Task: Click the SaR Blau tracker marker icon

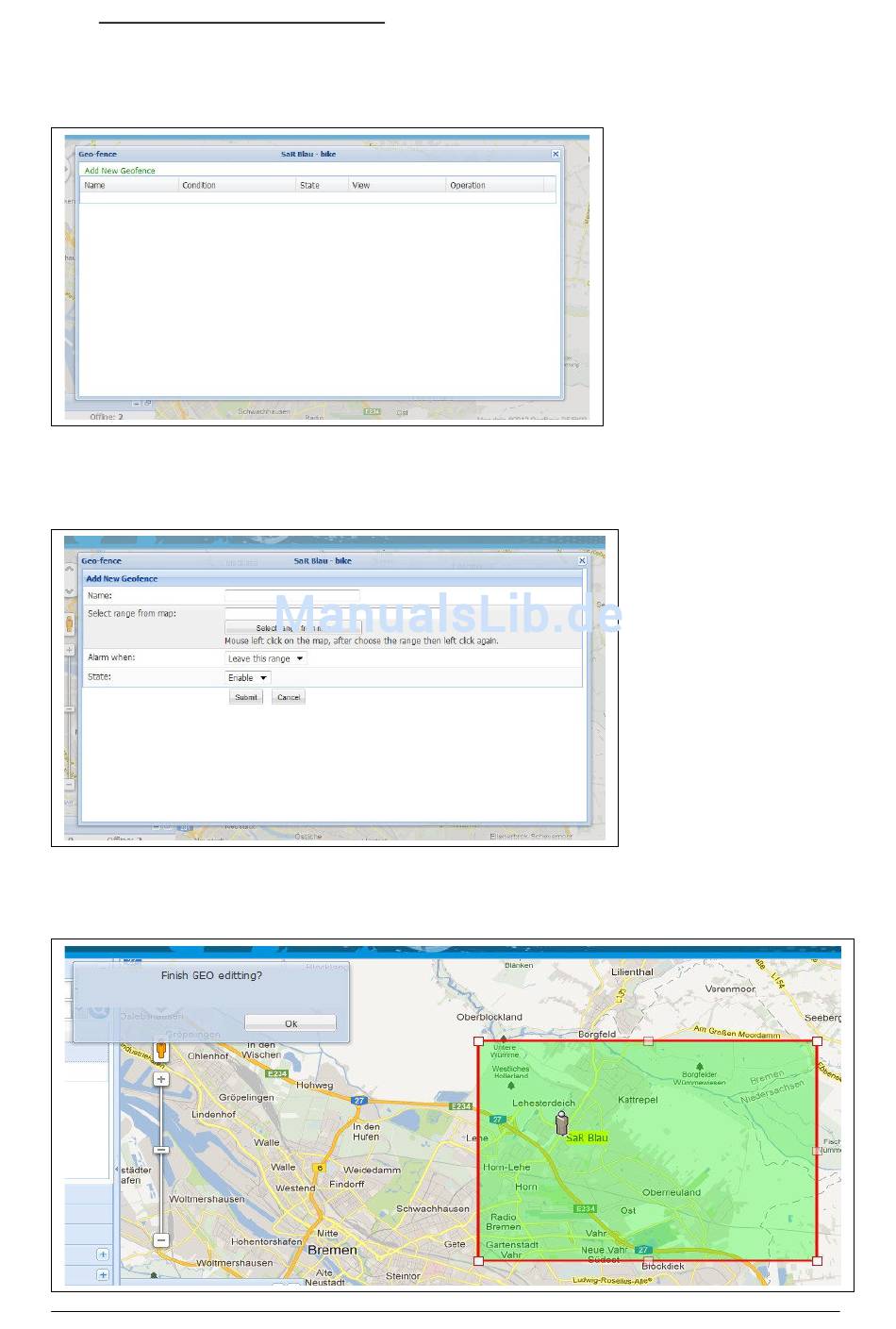Action: coord(561,1122)
